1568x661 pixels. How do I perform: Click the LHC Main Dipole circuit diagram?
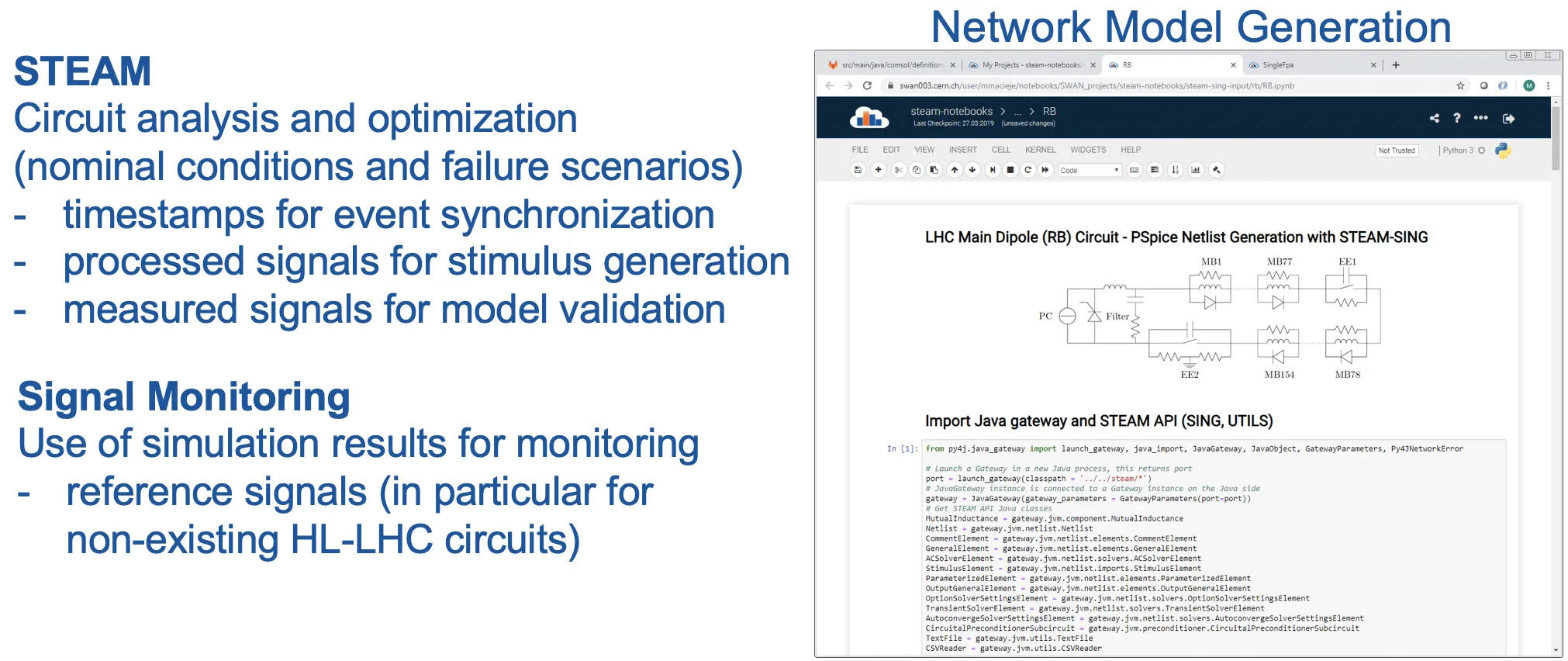1209,317
